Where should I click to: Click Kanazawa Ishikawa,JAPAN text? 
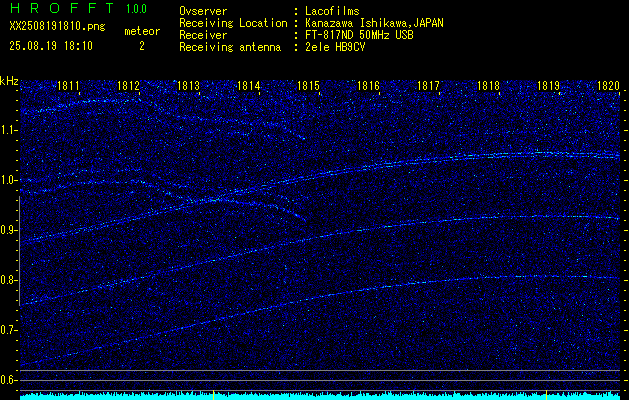(x=374, y=23)
